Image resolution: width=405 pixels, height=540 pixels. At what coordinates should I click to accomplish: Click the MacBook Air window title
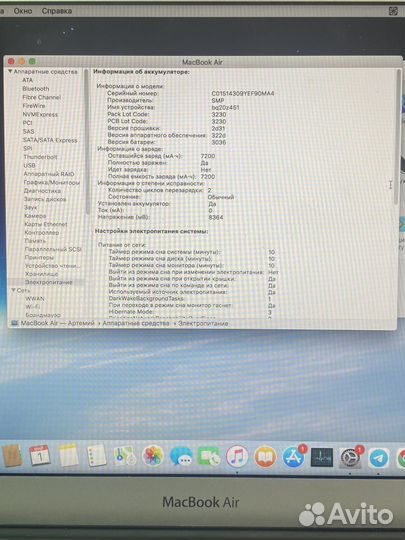(x=202, y=62)
